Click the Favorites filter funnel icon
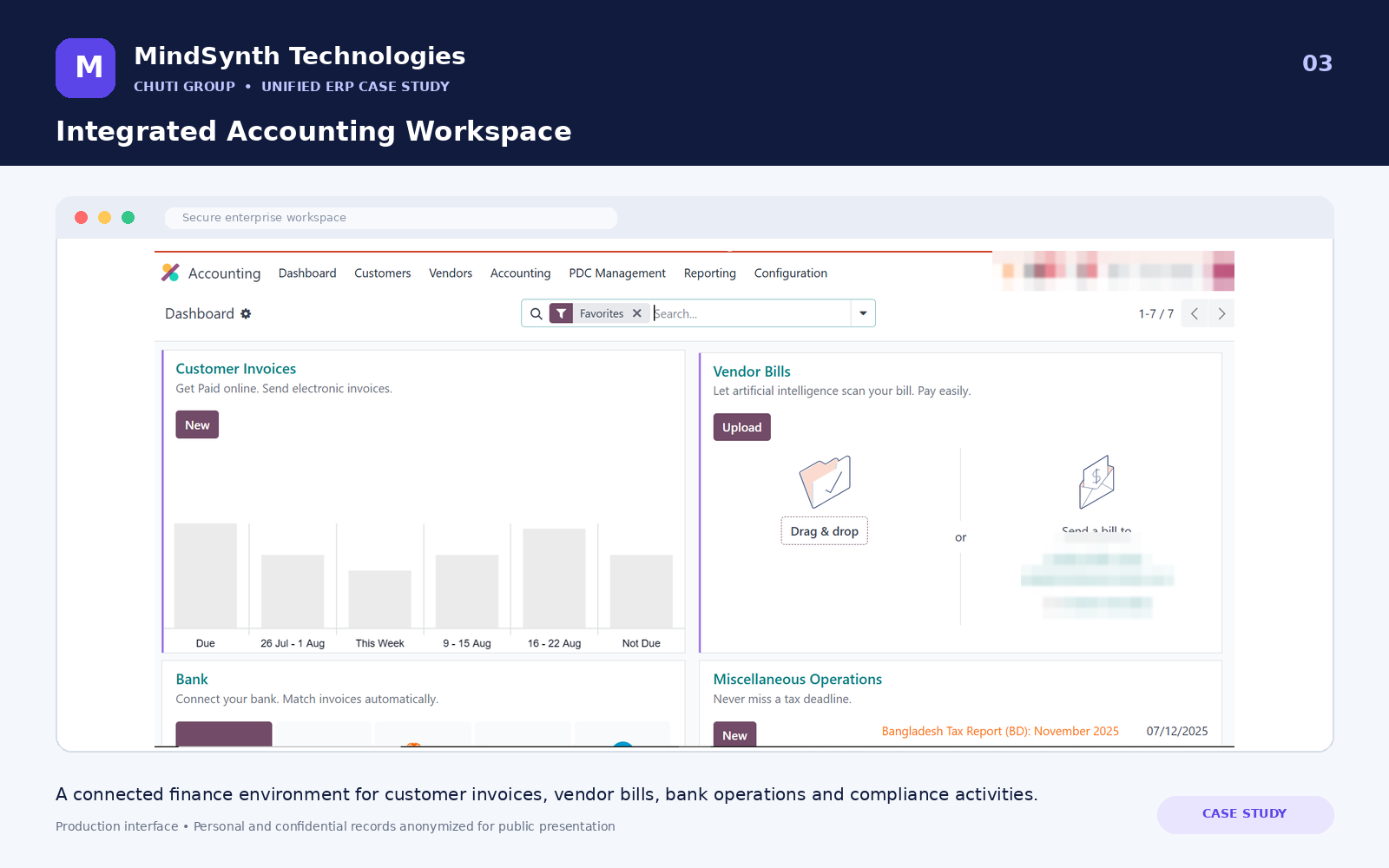 [562, 313]
